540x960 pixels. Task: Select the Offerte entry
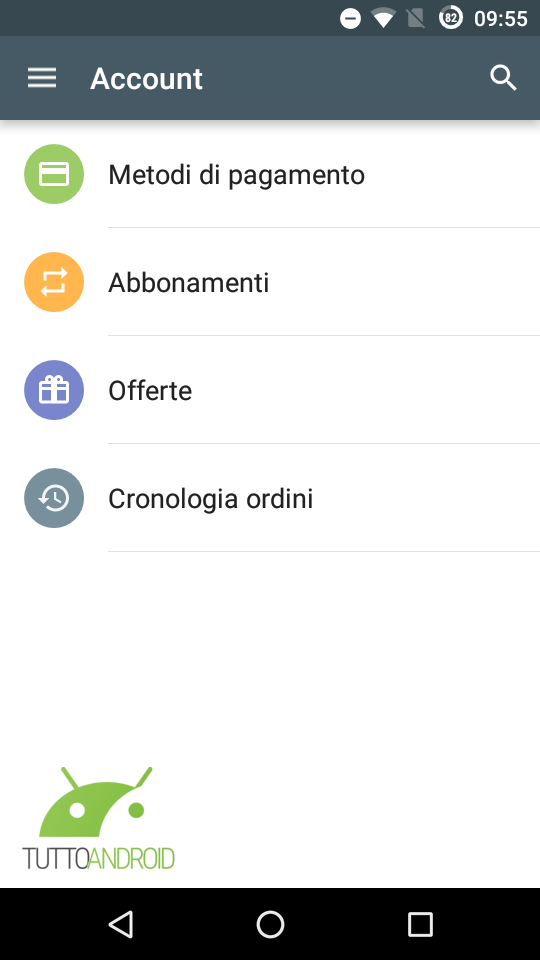click(270, 390)
